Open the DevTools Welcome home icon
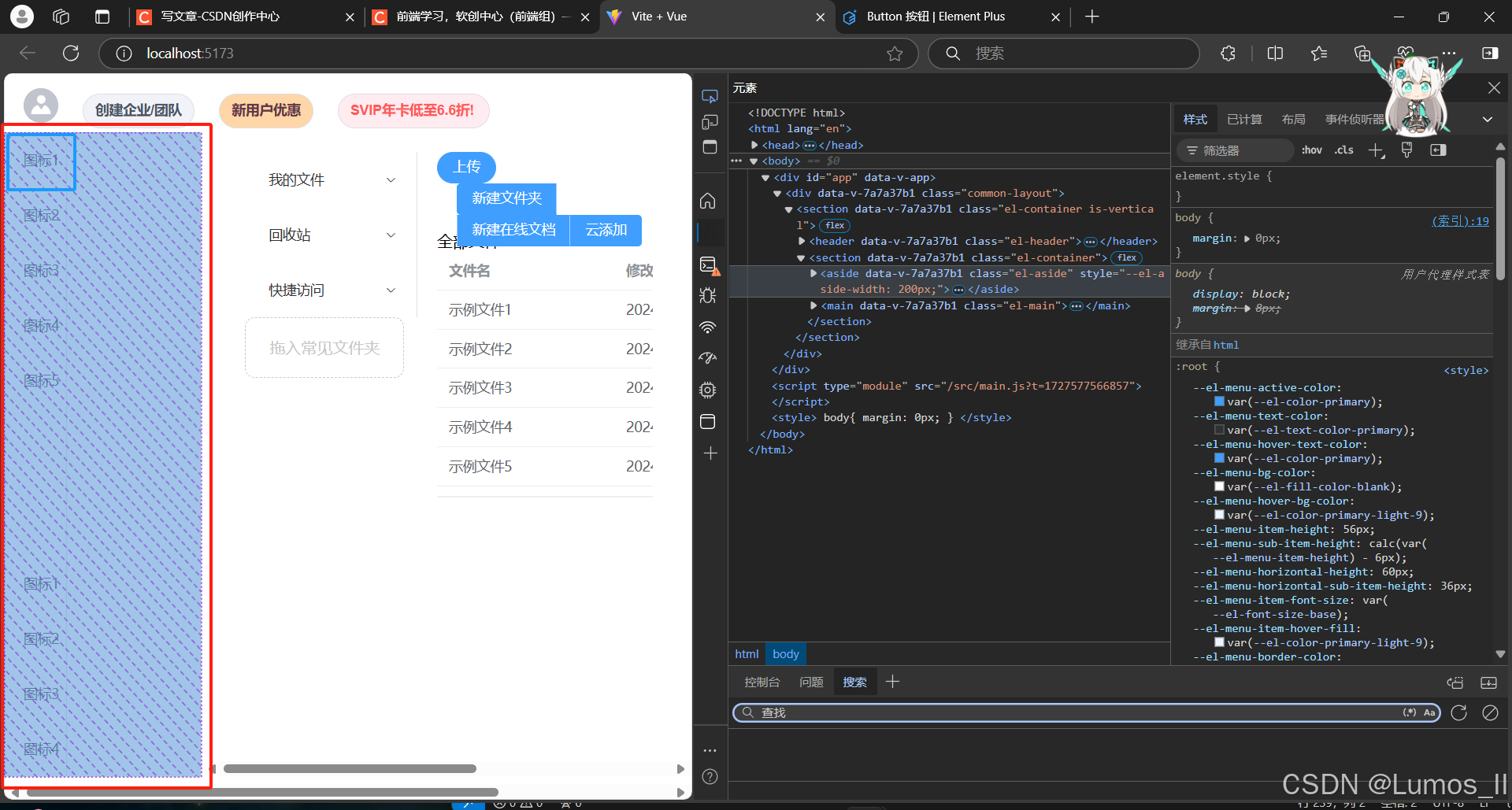Screen dimensions: 1512x810 point(708,201)
